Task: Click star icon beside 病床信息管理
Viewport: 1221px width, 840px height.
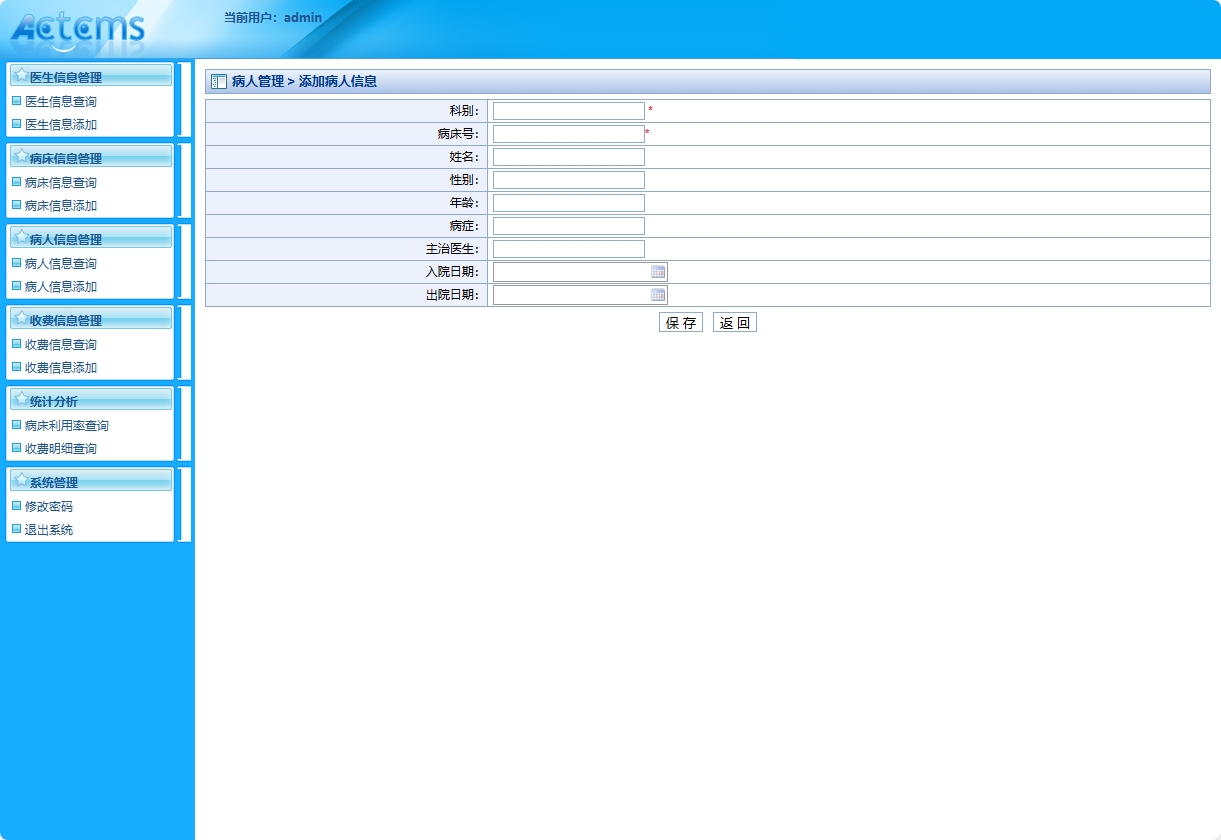Action: [x=21, y=156]
